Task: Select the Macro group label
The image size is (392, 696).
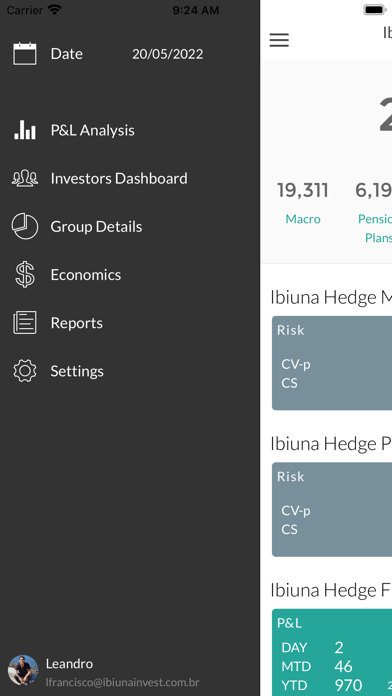Action: point(303,219)
